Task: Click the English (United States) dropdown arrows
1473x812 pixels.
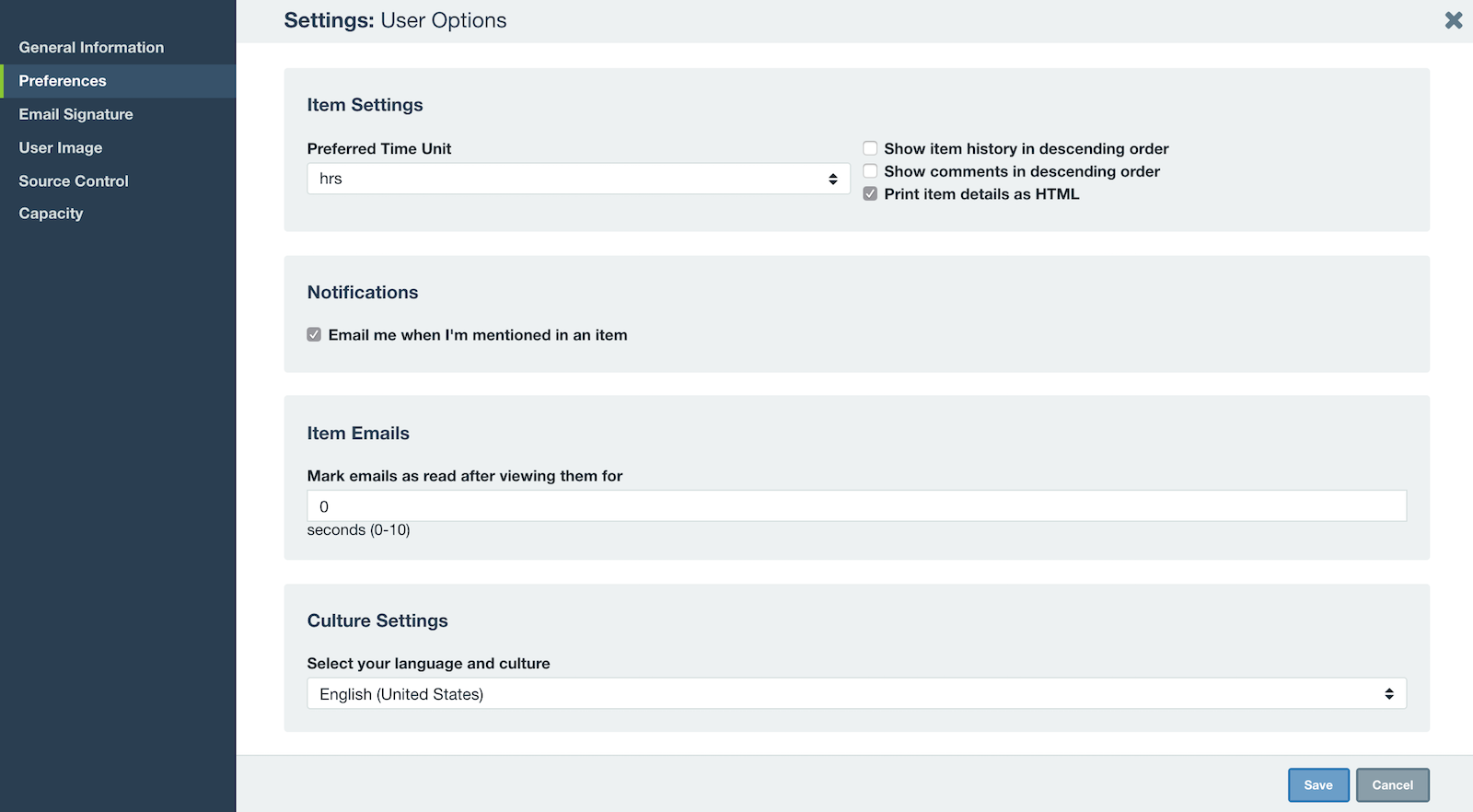Action: point(1388,694)
